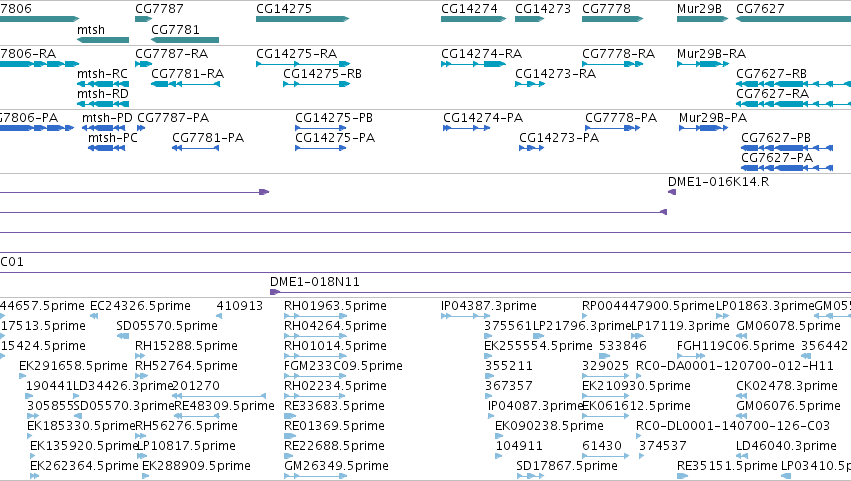This screenshot has height=481, width=851.
Task: Click EST label LD46040.3prime
Action: pos(786,446)
